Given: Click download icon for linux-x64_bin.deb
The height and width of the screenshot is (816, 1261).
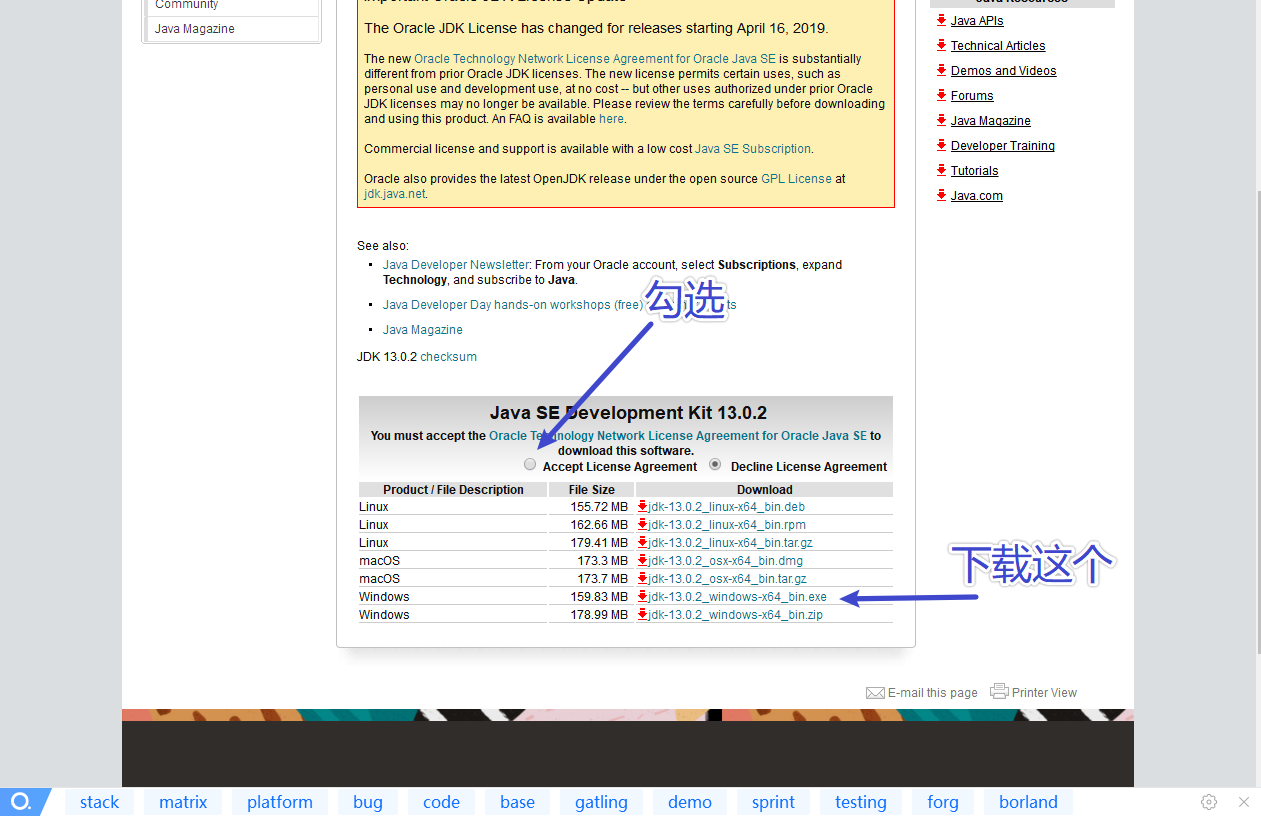Looking at the screenshot, I should [x=642, y=506].
